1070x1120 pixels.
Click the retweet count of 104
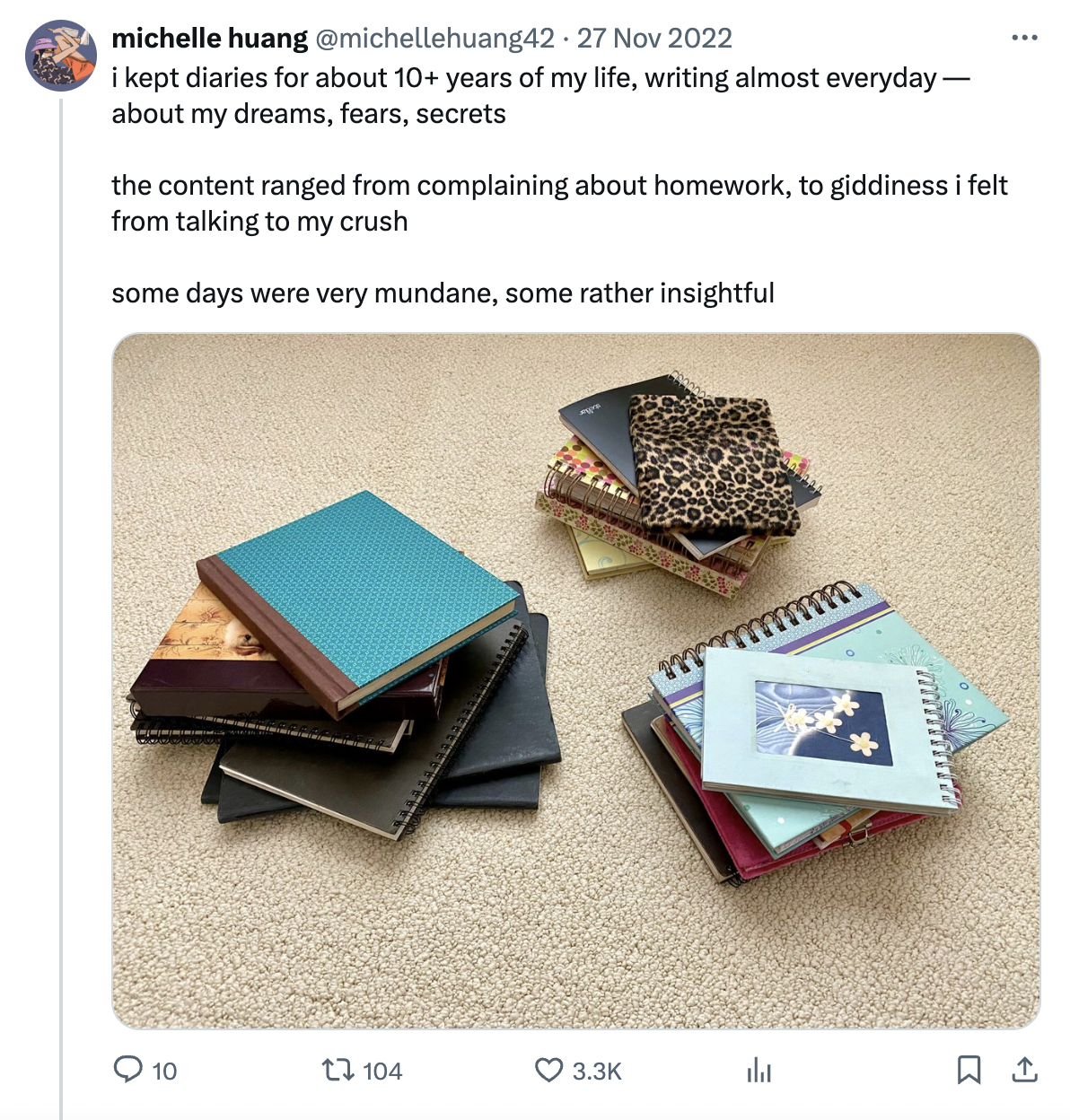pos(382,1071)
